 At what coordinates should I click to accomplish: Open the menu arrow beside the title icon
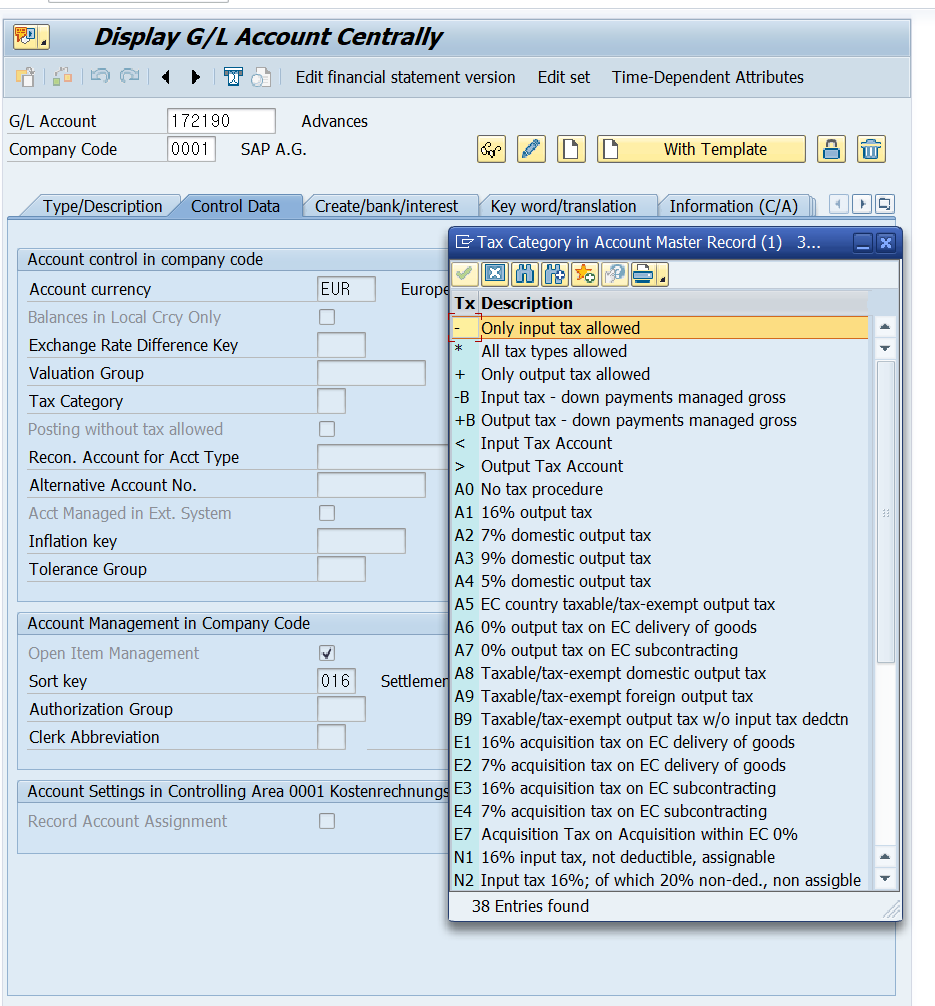coord(44,42)
